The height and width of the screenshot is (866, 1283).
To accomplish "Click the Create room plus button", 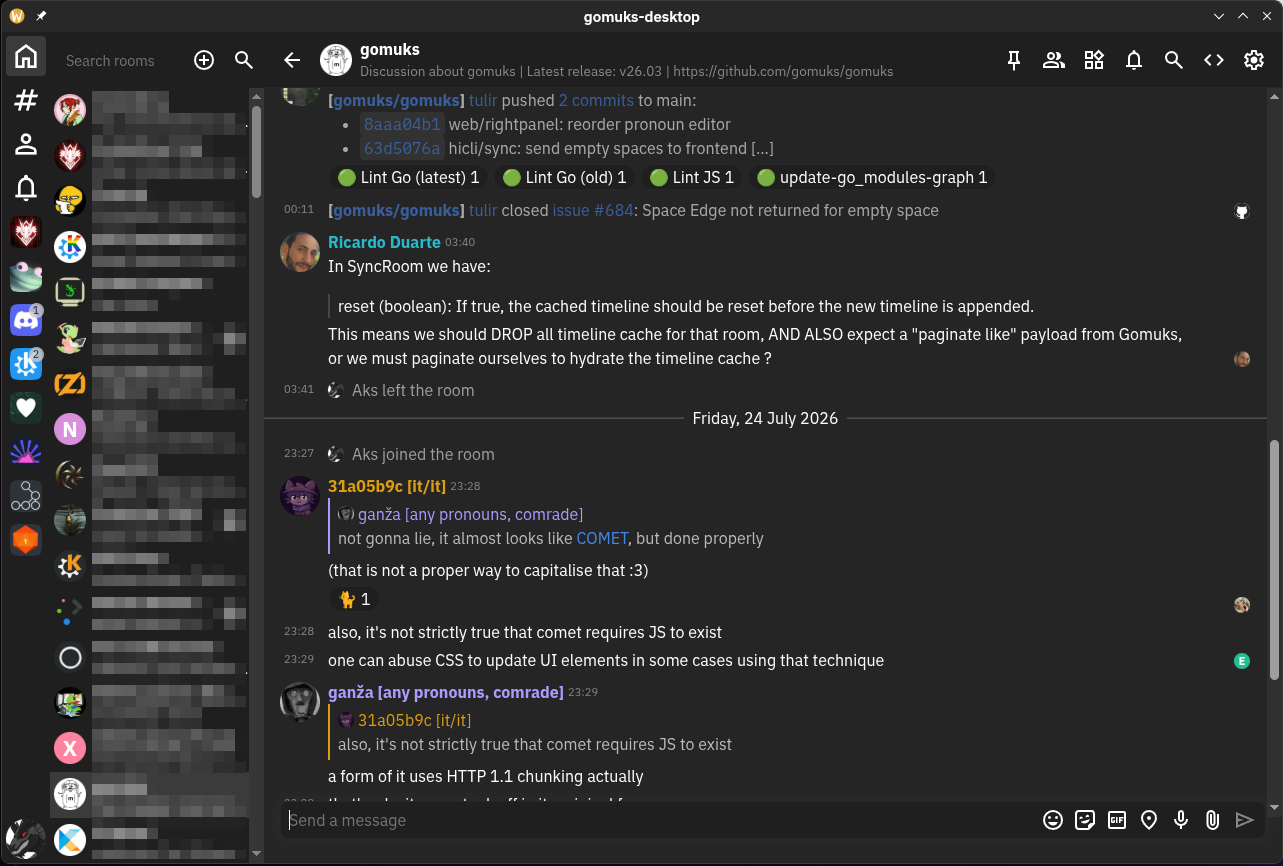I will 204,60.
